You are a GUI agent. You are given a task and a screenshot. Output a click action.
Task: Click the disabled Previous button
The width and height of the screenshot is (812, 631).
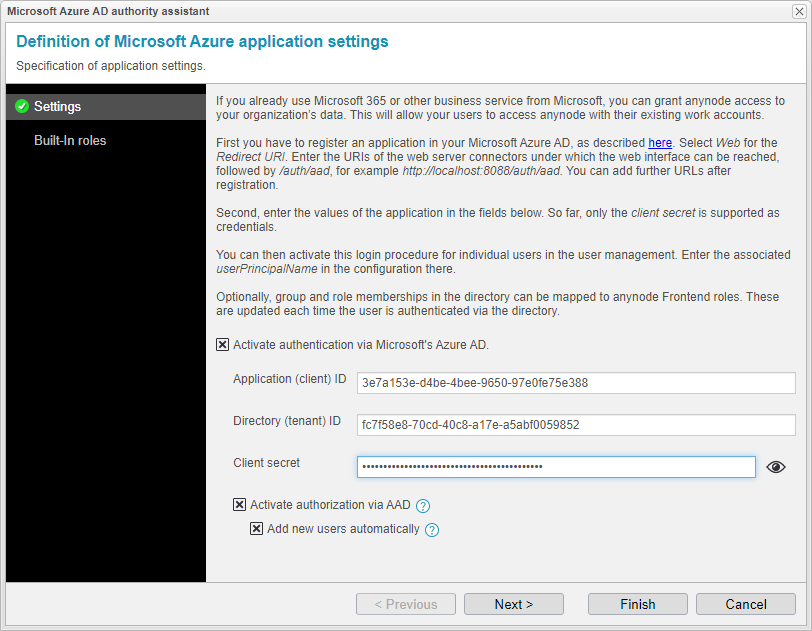406,604
